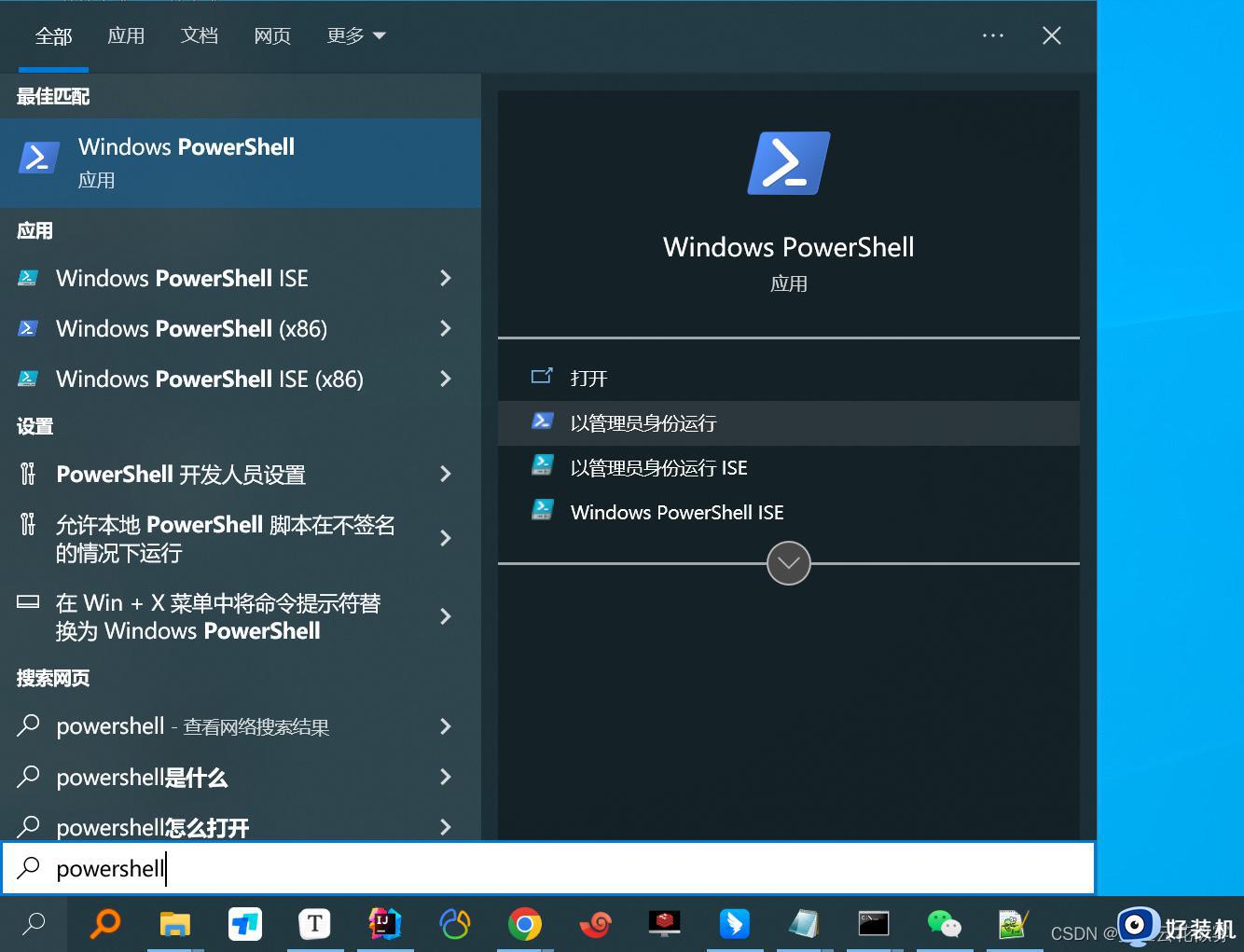1244x952 pixels.
Task: Choose 以管理员身份运行 ISE
Action: pos(789,468)
